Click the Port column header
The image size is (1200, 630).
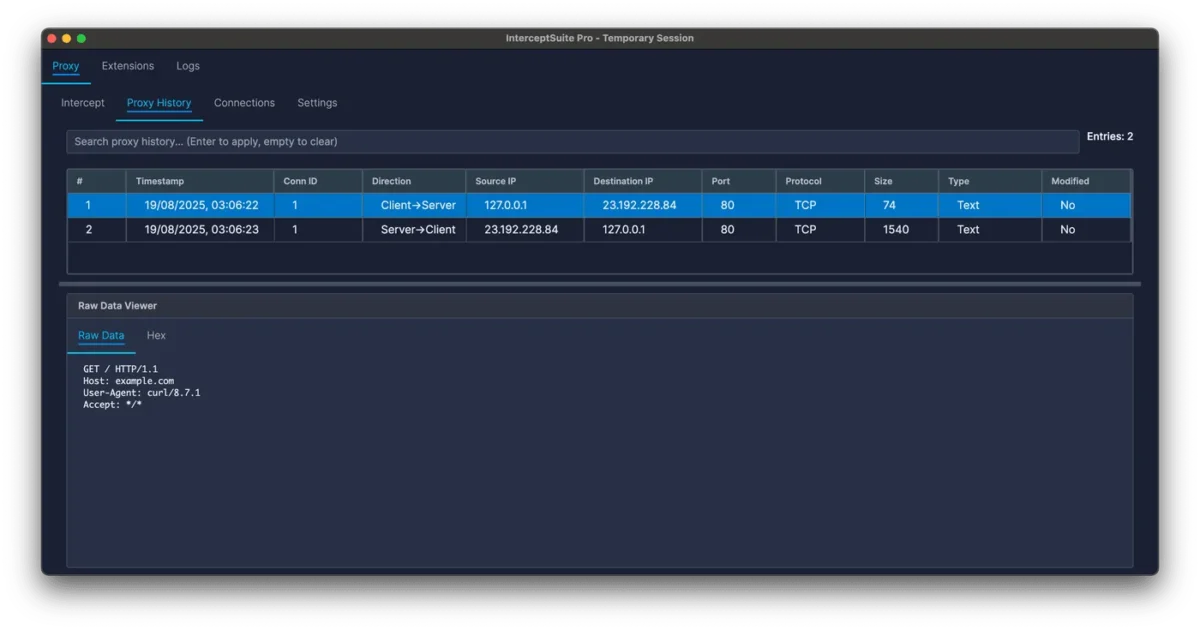739,181
